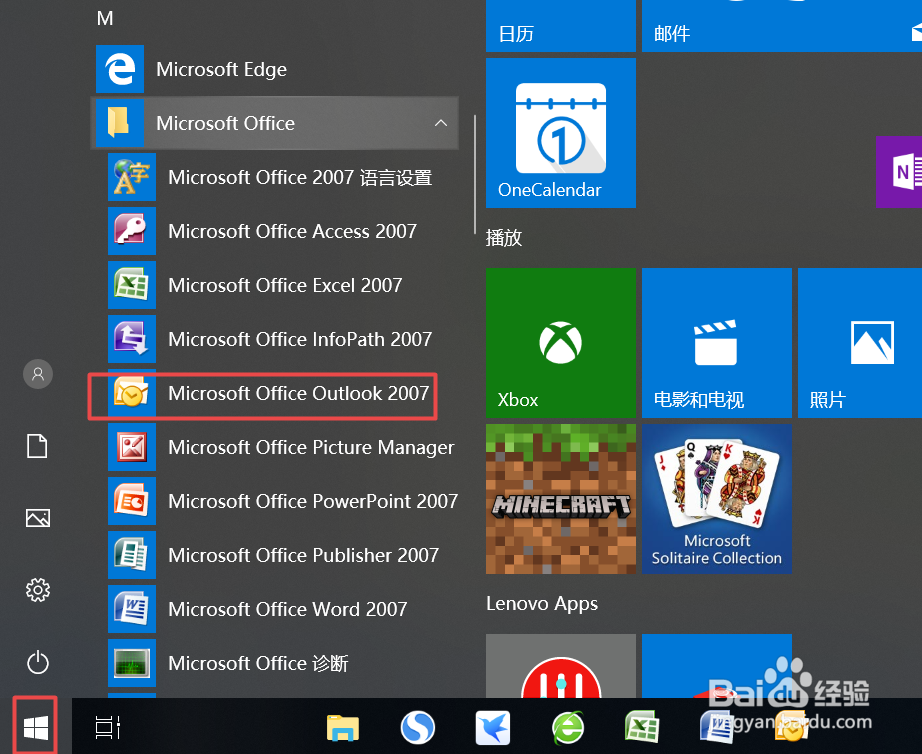Open Pictures from the Start sidebar

[x=38, y=518]
